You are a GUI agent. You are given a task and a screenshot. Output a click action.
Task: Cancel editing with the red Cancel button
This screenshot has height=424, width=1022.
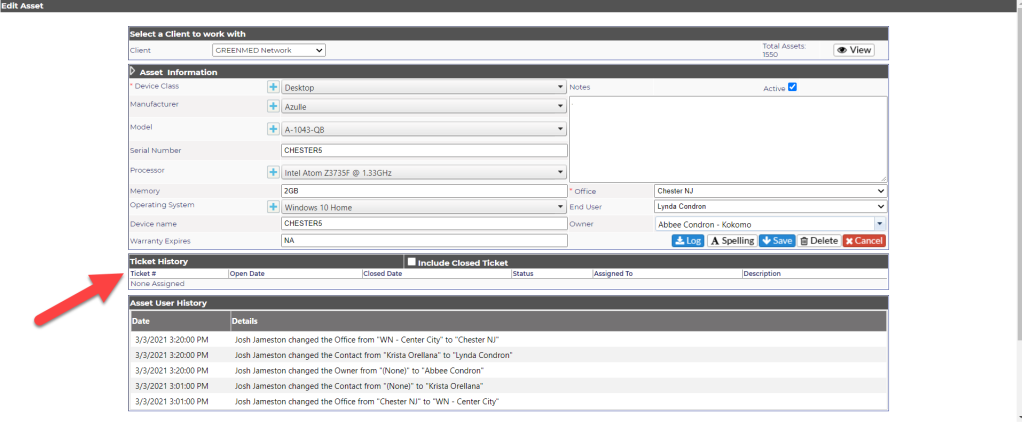(864, 241)
